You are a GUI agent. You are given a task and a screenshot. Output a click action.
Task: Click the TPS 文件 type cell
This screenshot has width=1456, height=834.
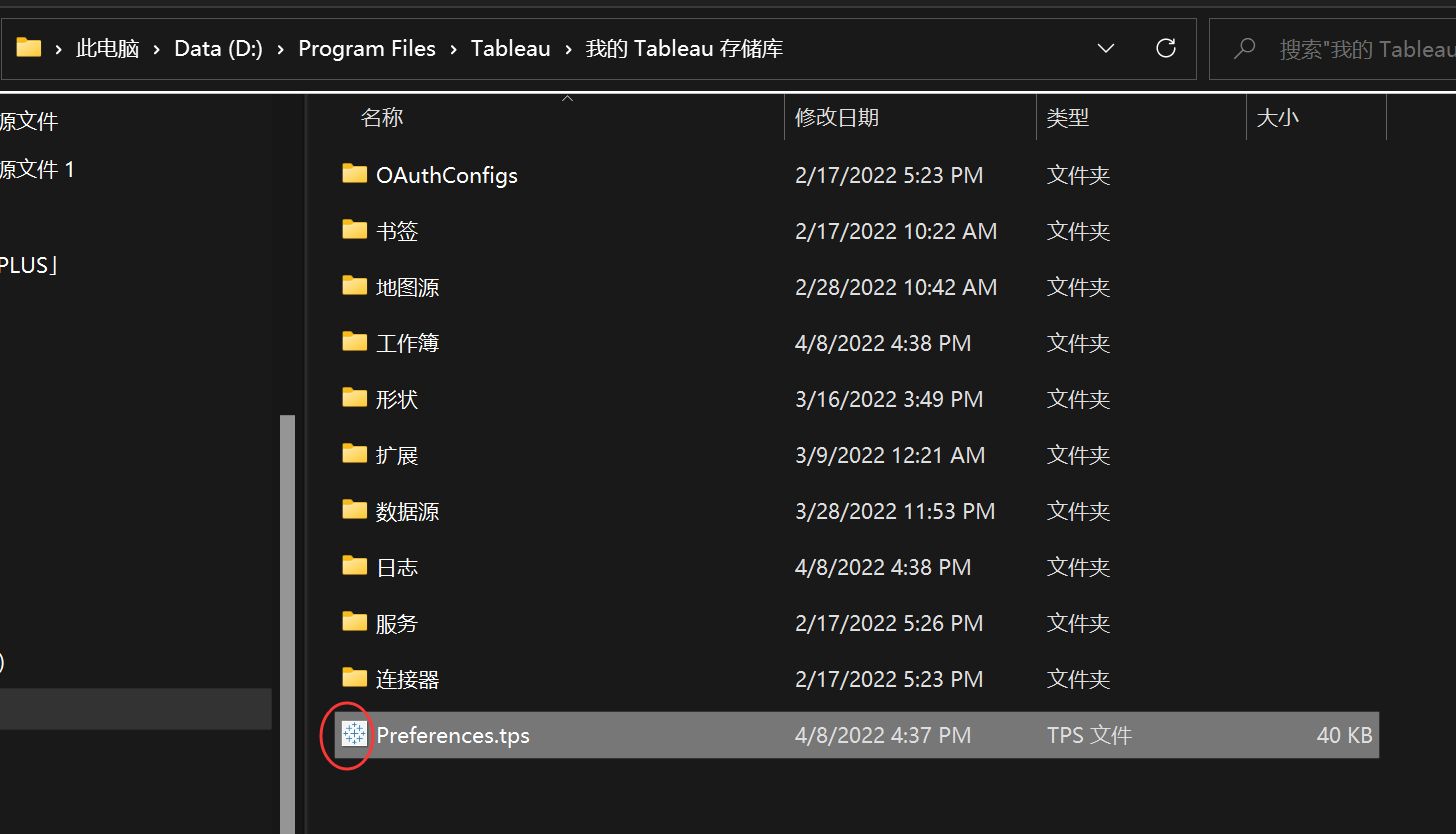1089,735
